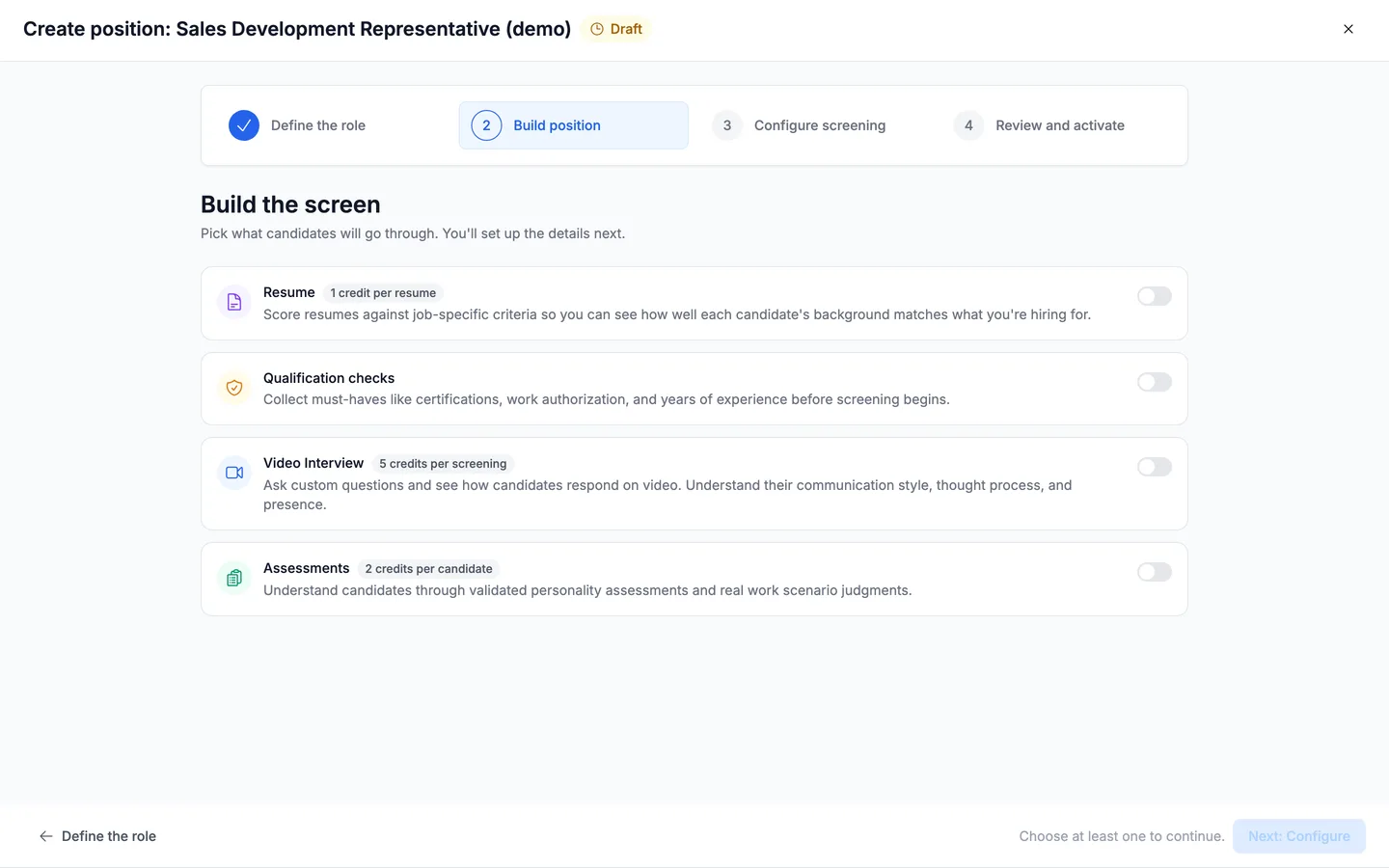Click the Create position dialog title
Viewport: 1389px width, 868px height.
297,29
